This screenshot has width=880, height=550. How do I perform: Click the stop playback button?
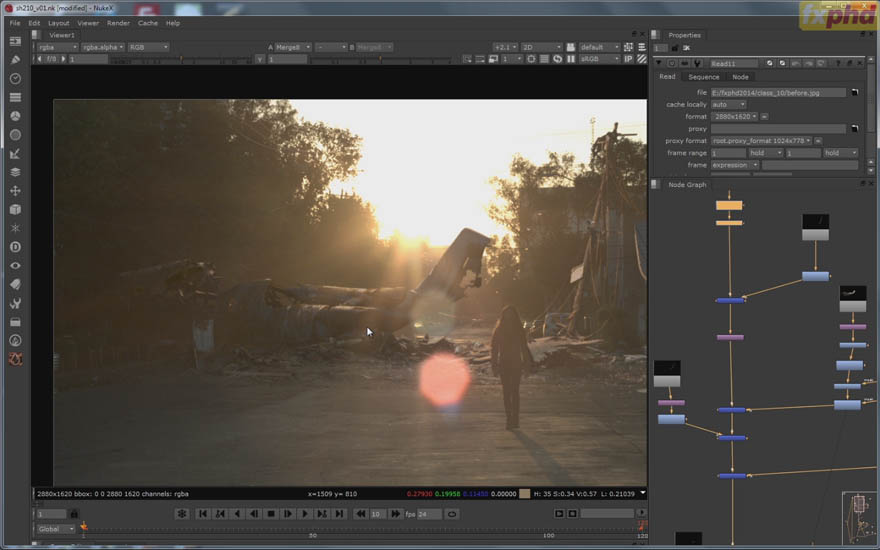(x=271, y=514)
